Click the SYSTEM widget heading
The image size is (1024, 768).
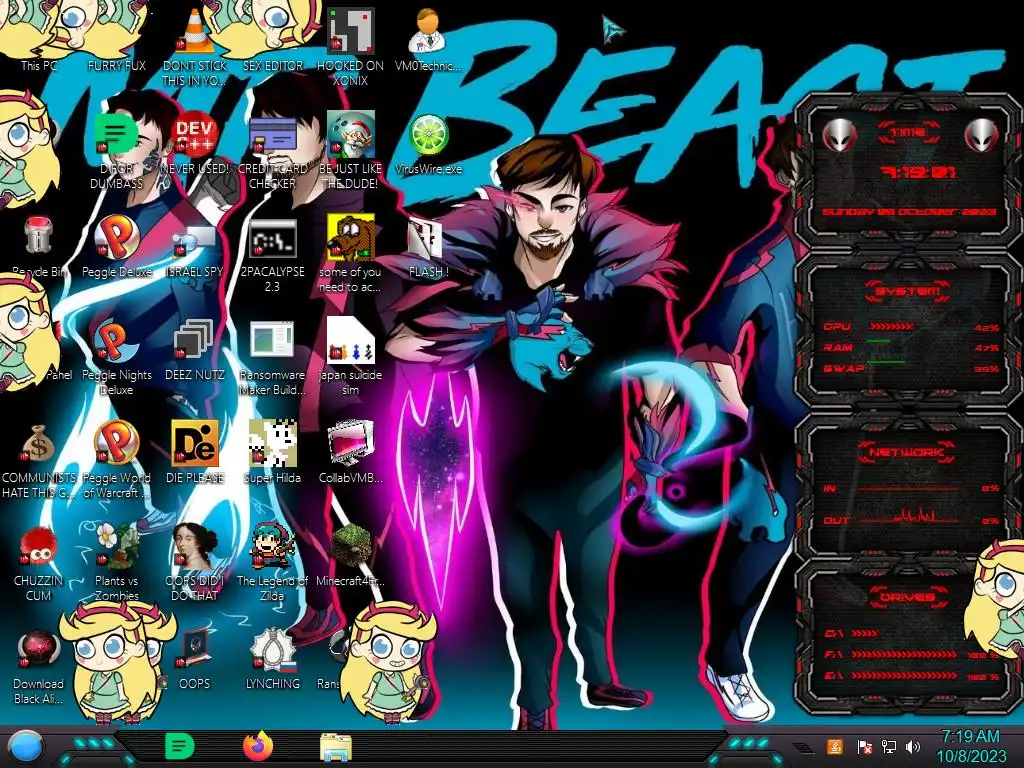click(908, 291)
